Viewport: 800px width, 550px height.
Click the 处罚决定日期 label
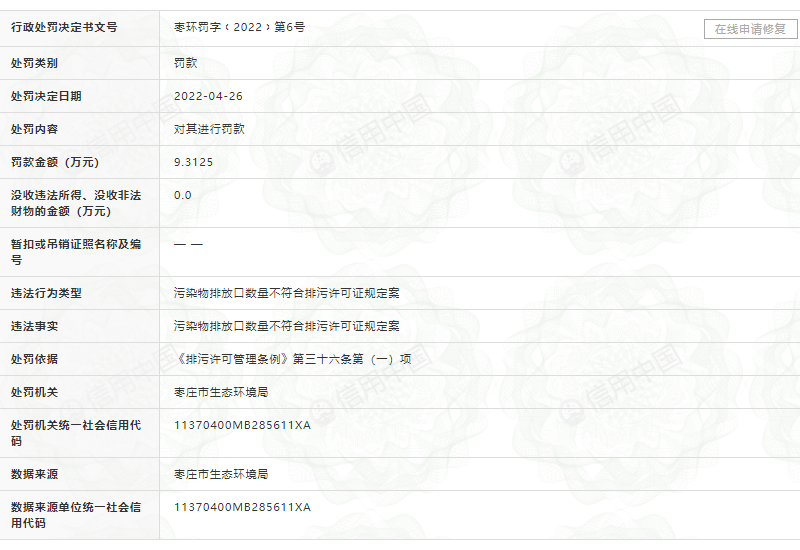pyautogui.click(x=46, y=96)
